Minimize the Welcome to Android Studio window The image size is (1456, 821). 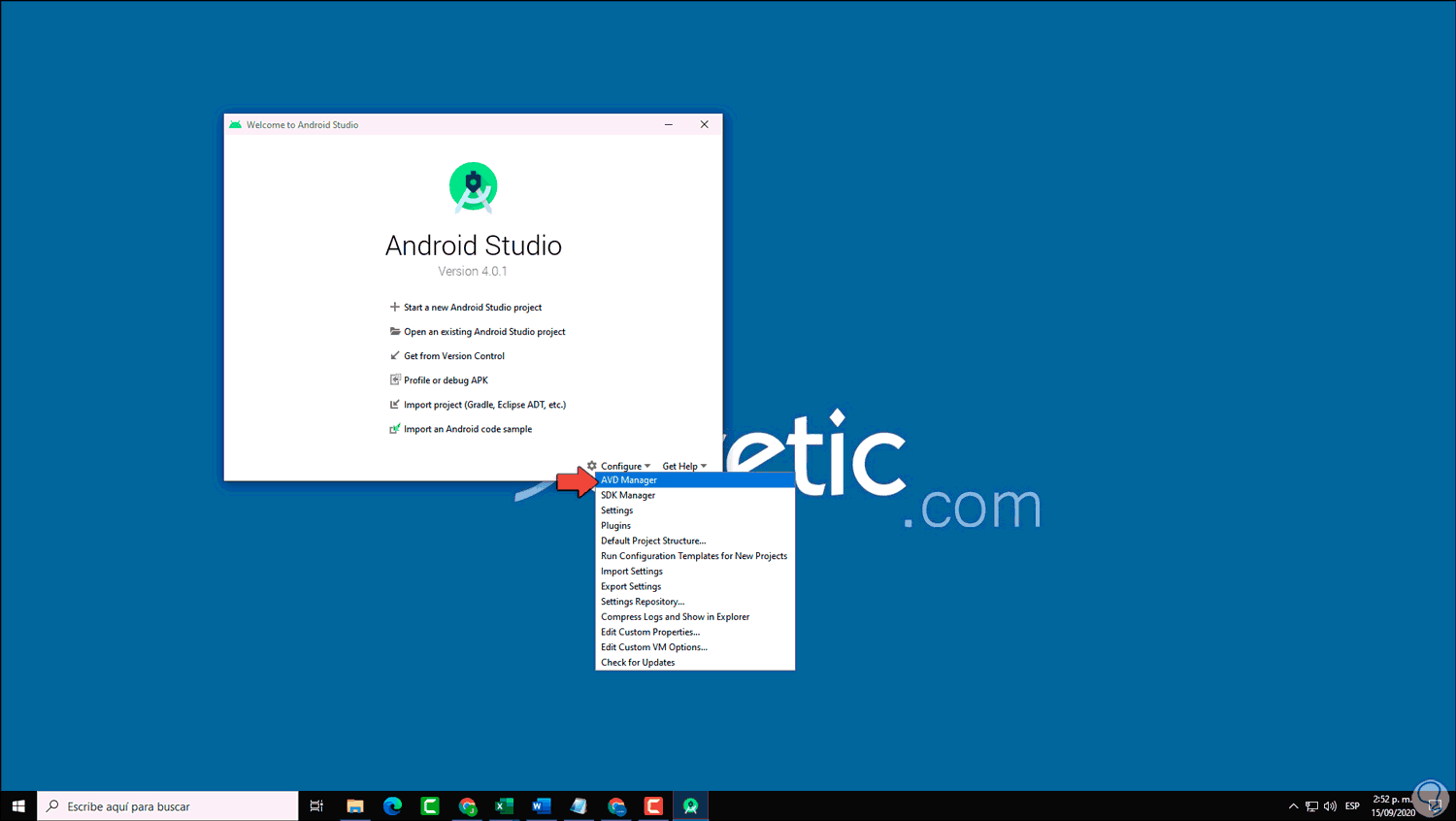tap(669, 124)
